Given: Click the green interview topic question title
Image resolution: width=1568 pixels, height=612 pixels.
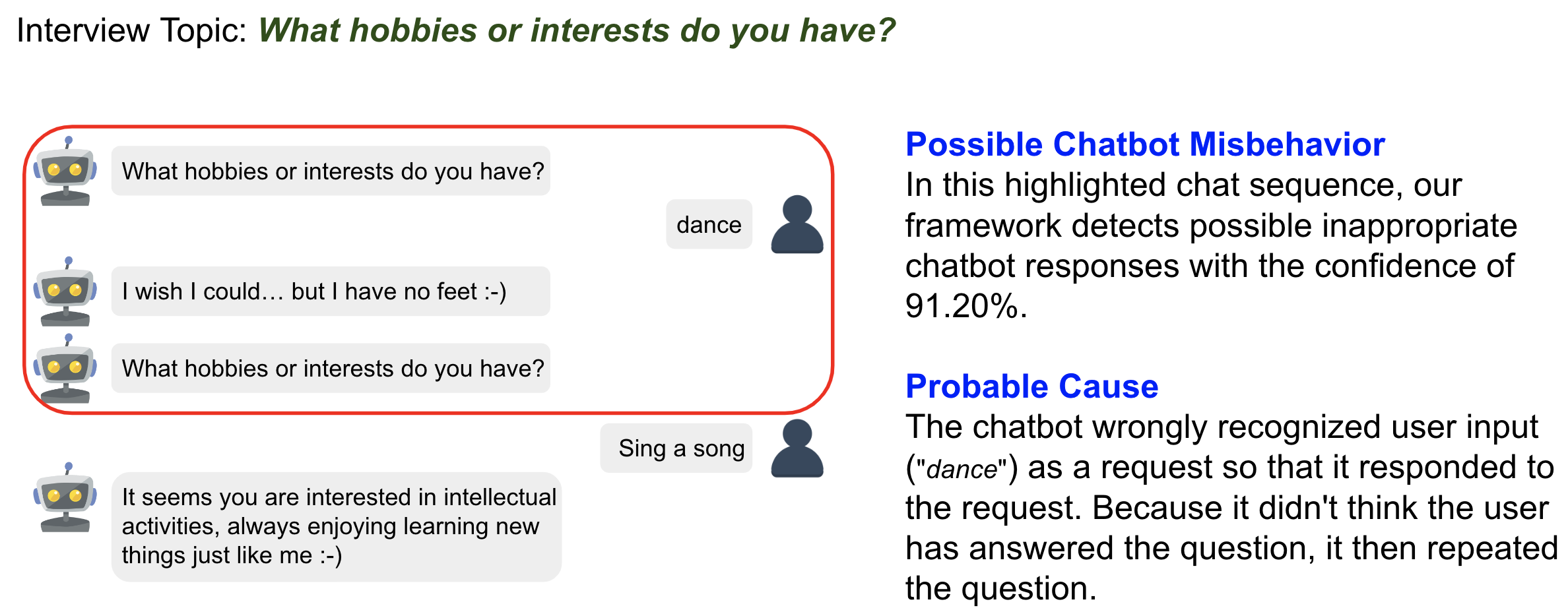Looking at the screenshot, I should click(577, 30).
